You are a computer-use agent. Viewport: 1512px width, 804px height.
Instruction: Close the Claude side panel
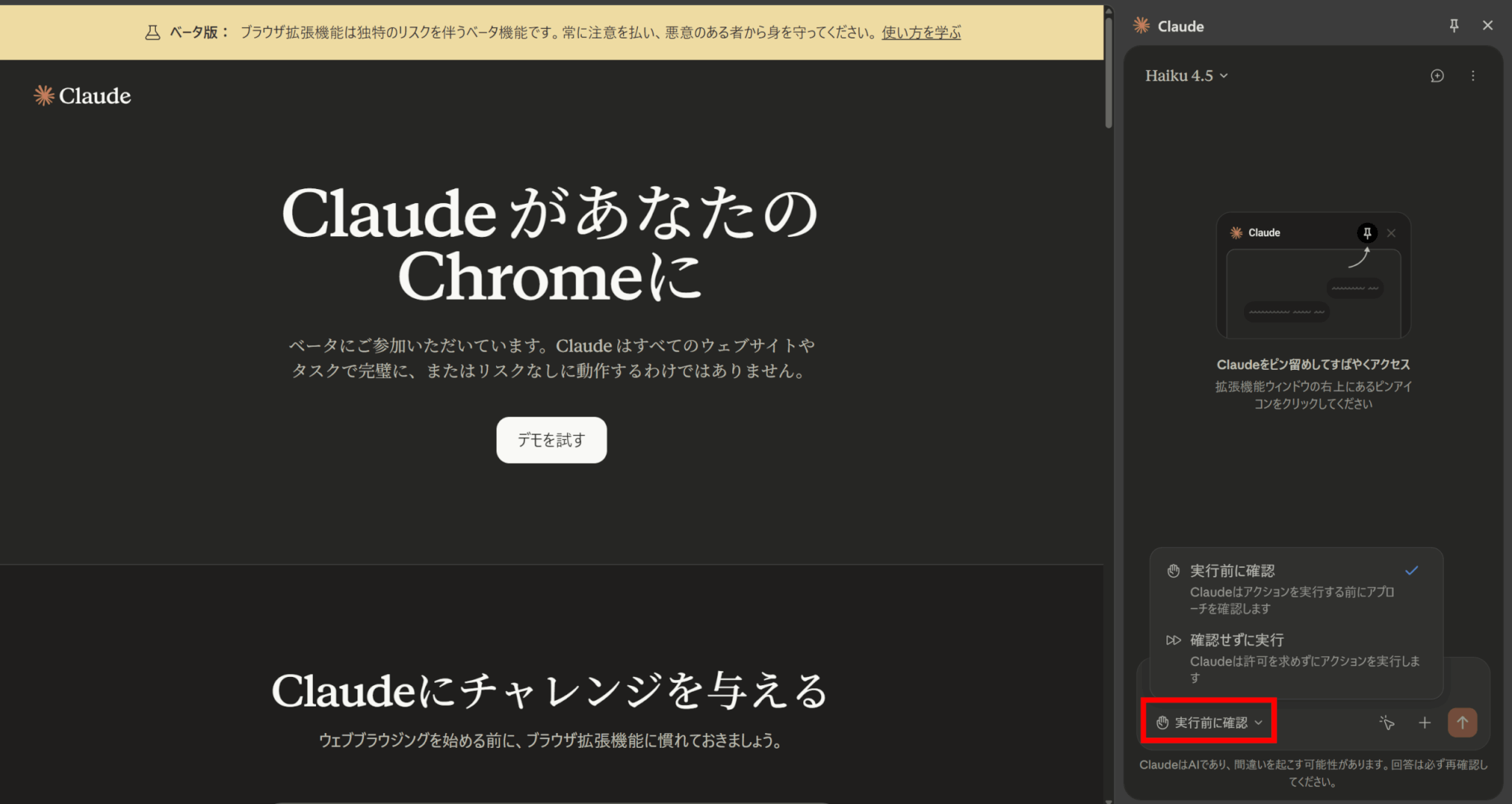point(1488,26)
